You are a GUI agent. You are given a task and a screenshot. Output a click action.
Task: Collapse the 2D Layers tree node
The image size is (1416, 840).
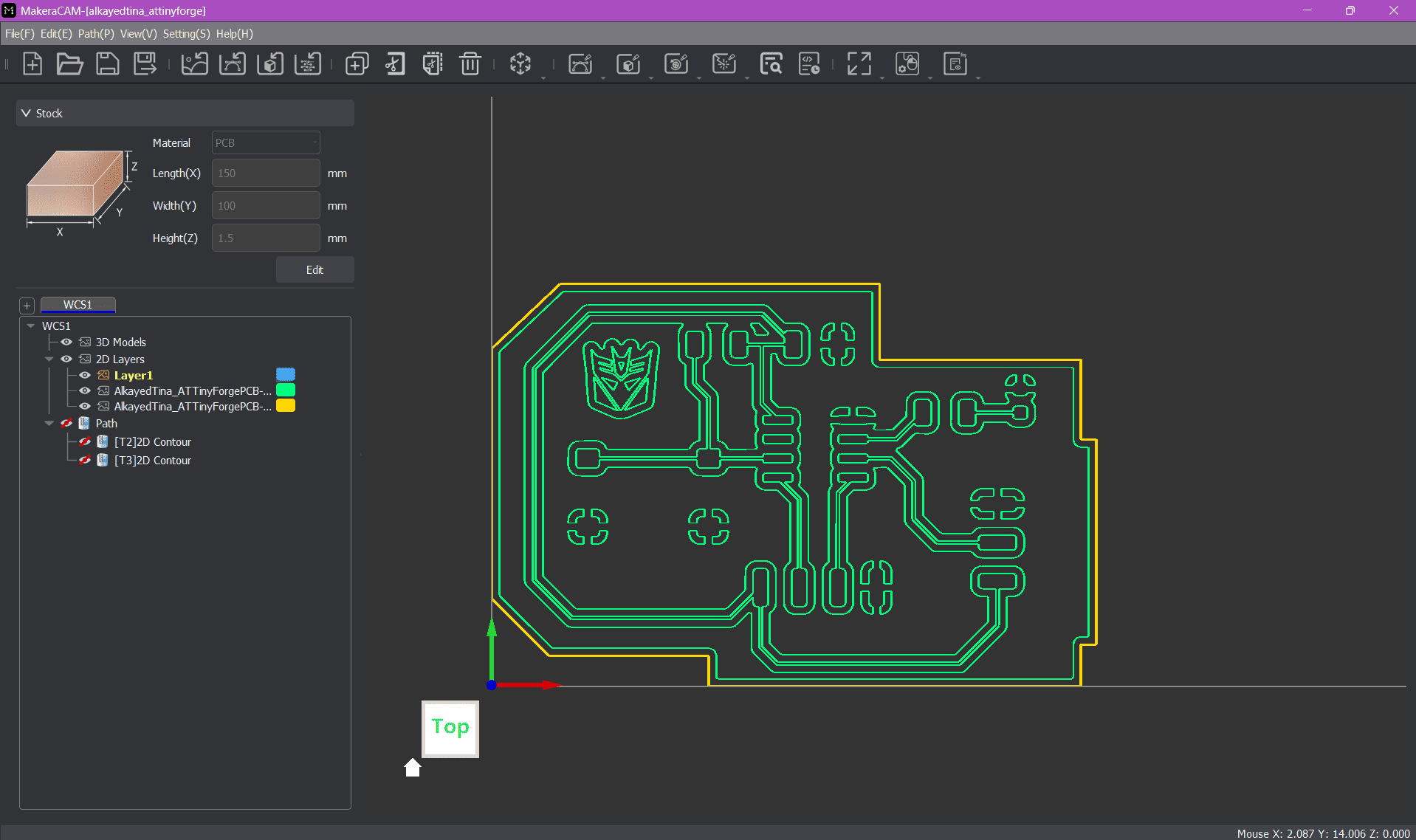coord(49,359)
